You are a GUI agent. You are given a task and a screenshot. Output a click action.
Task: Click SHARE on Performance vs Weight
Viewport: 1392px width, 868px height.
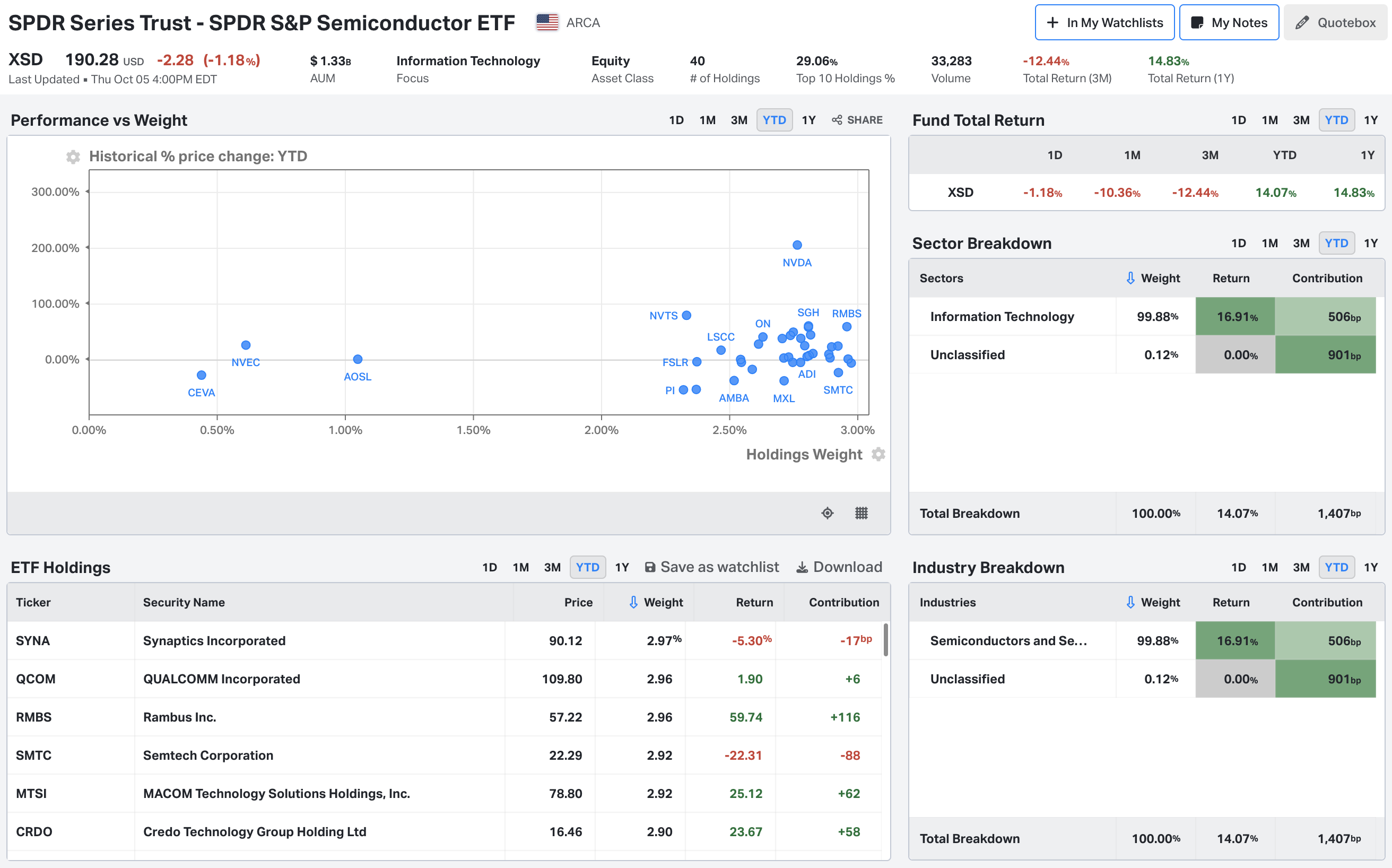(857, 120)
